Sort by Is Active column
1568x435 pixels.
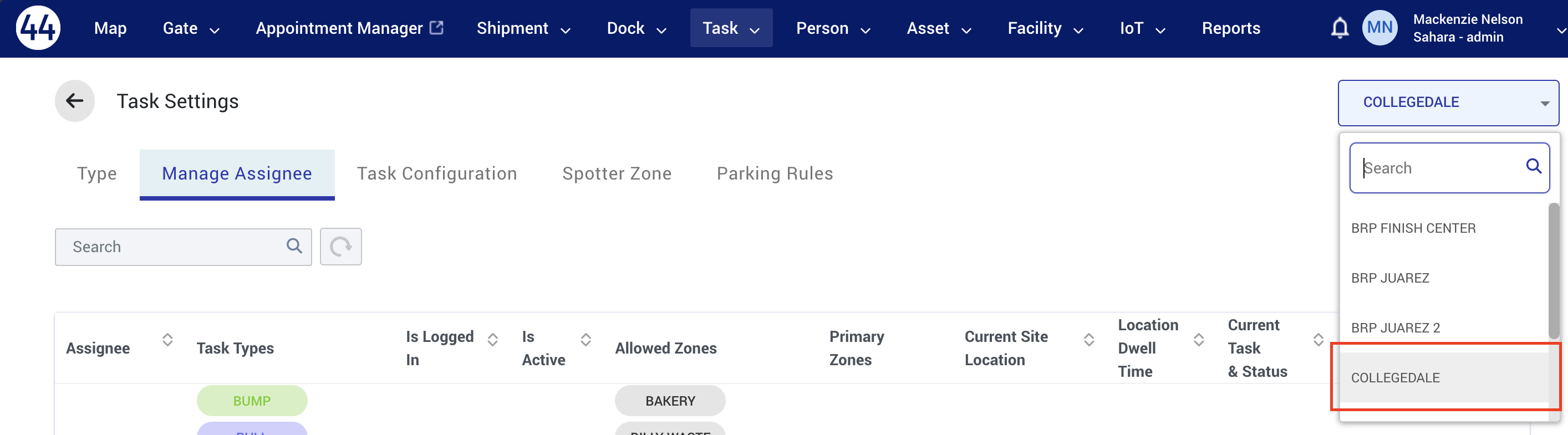tap(586, 340)
